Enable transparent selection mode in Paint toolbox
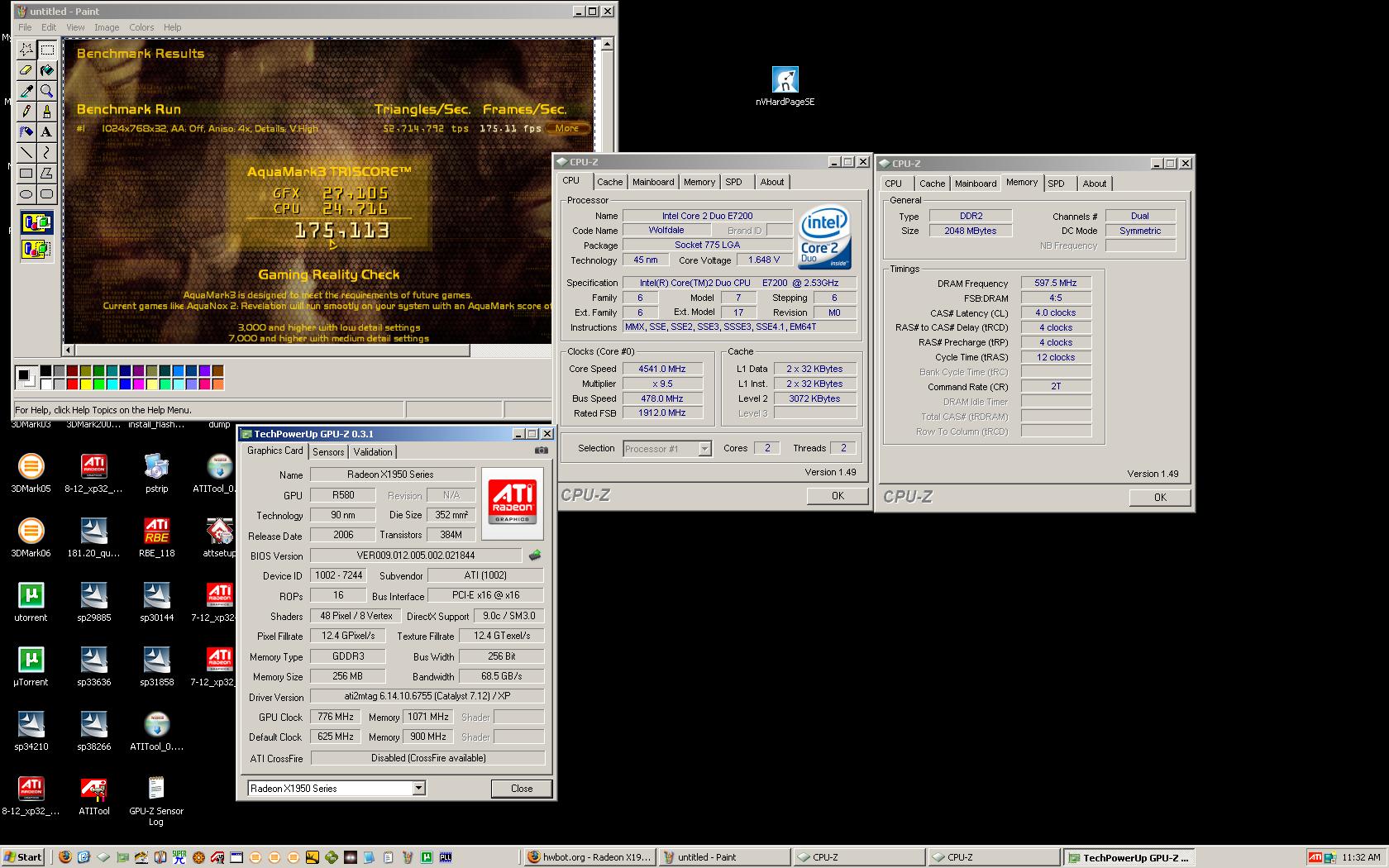This screenshot has height=868, width=1389. 36,248
